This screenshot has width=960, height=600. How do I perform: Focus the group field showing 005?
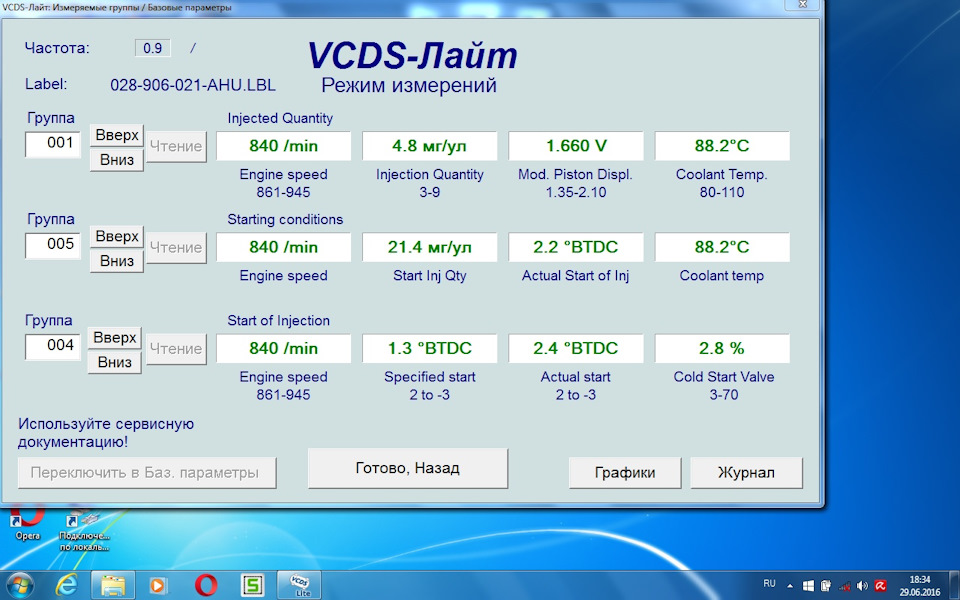coord(53,246)
